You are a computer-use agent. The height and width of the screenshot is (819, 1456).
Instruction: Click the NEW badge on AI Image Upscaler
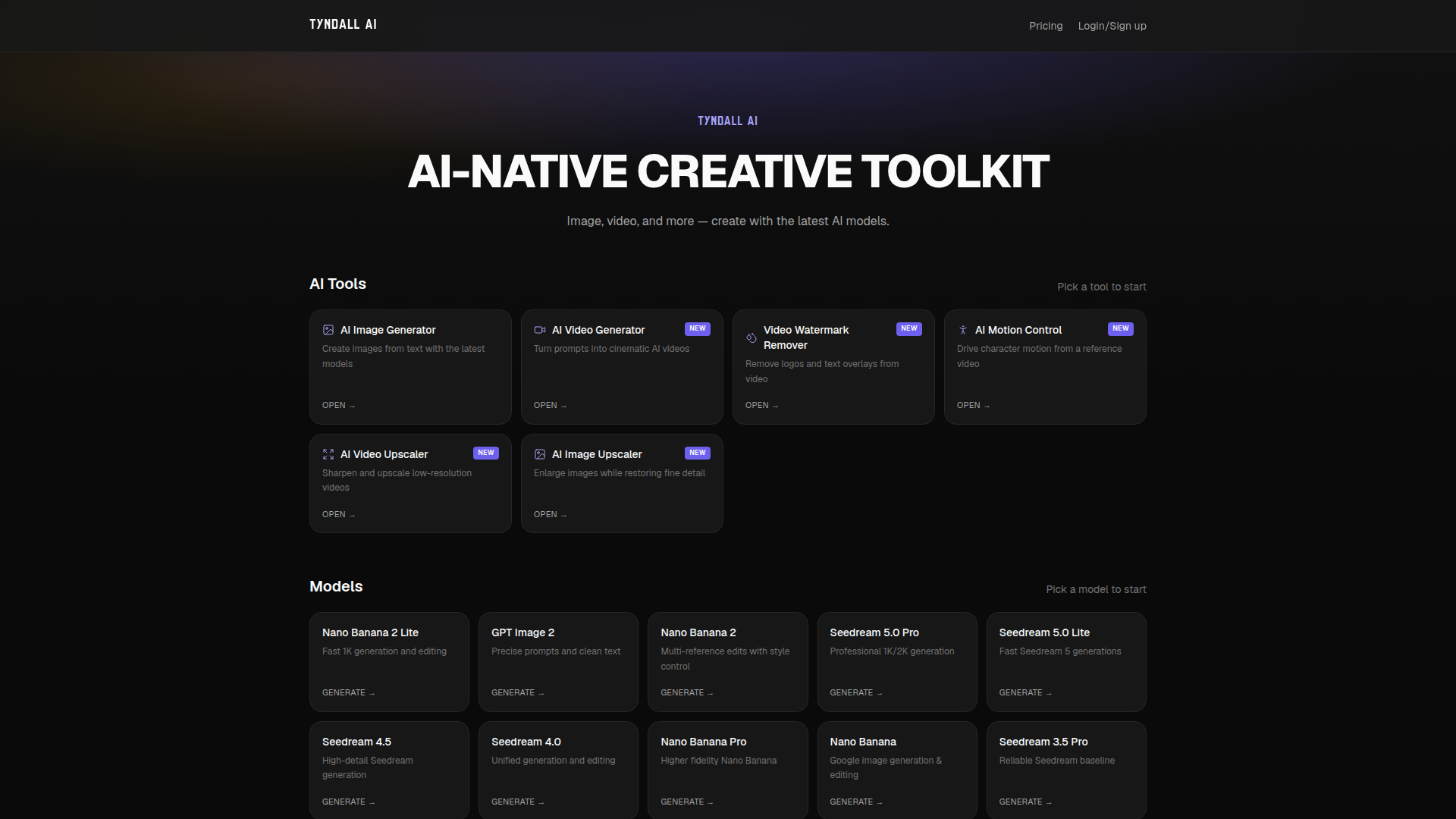tap(698, 453)
